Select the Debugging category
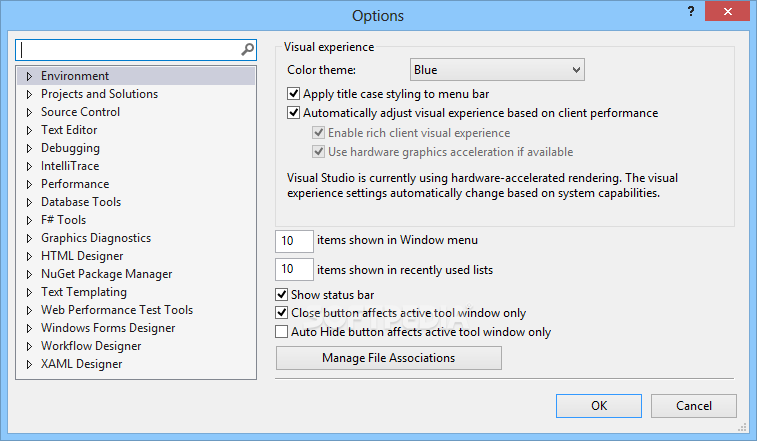The width and height of the screenshot is (757, 441). pos(70,148)
